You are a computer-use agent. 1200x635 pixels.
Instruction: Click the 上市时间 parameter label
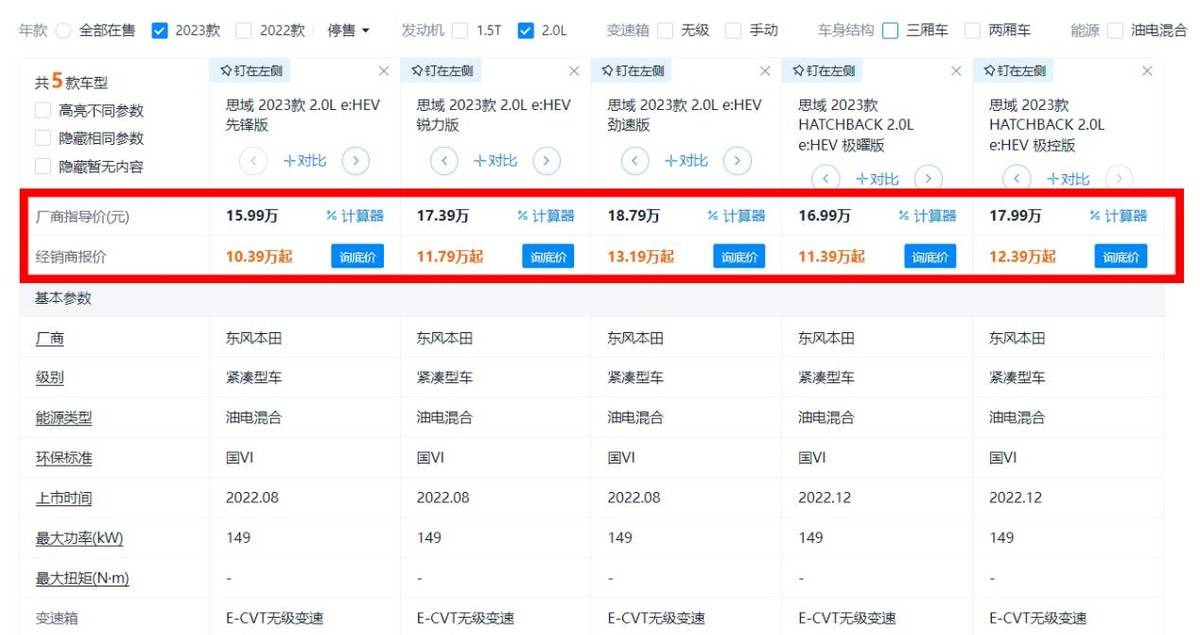(63, 498)
